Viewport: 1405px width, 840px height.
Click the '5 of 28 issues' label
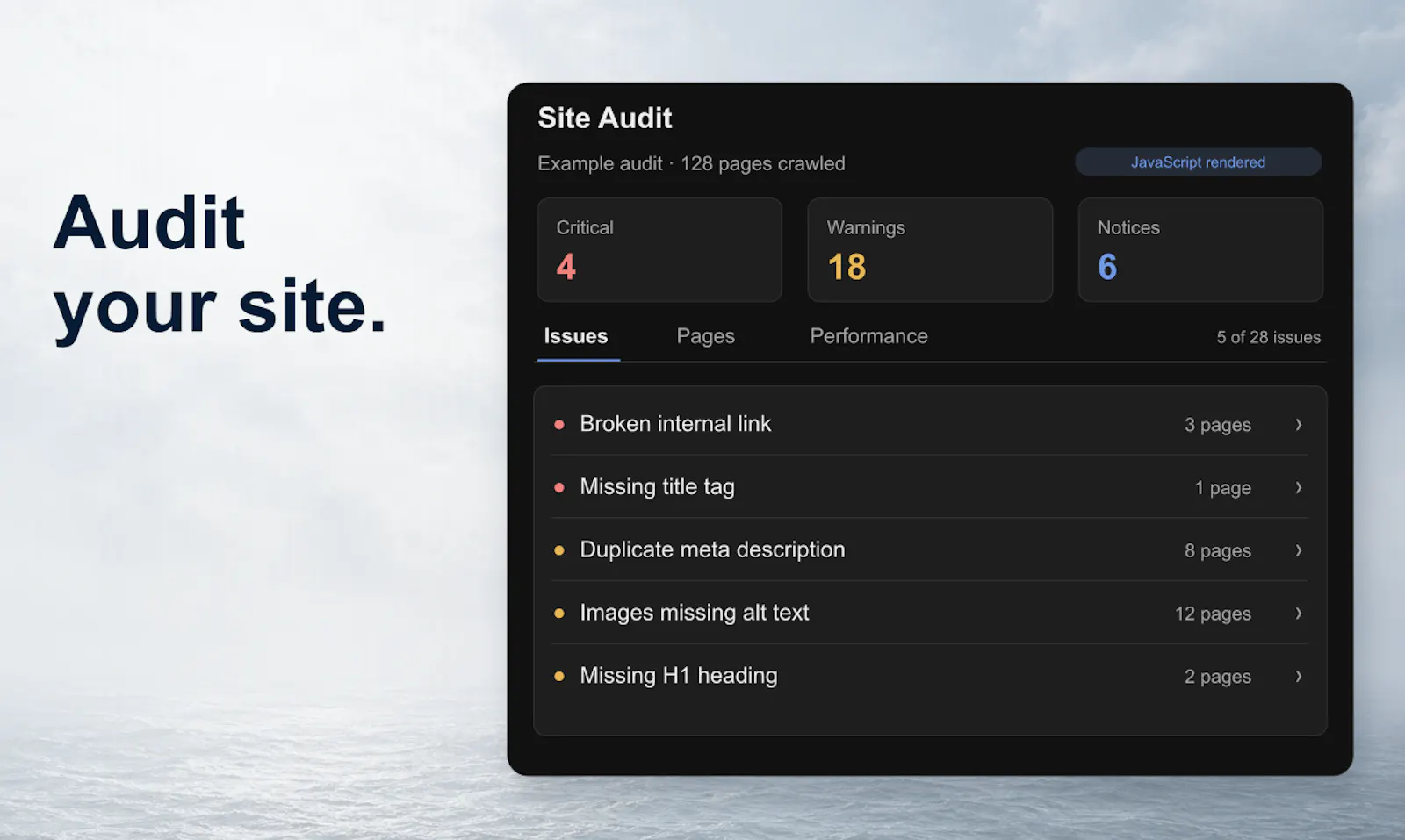(x=1268, y=337)
